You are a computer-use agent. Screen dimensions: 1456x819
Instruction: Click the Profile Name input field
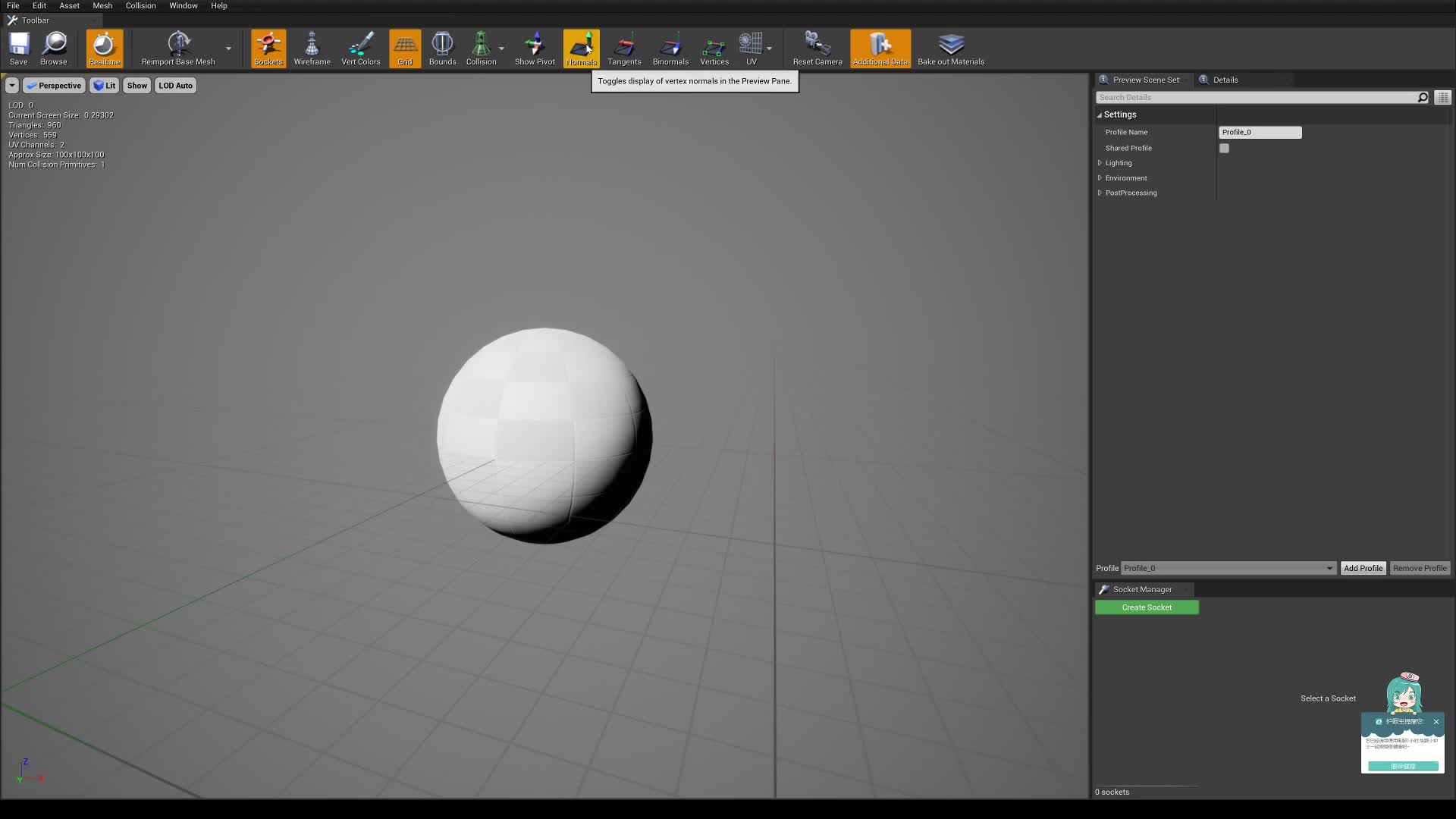tap(1260, 132)
